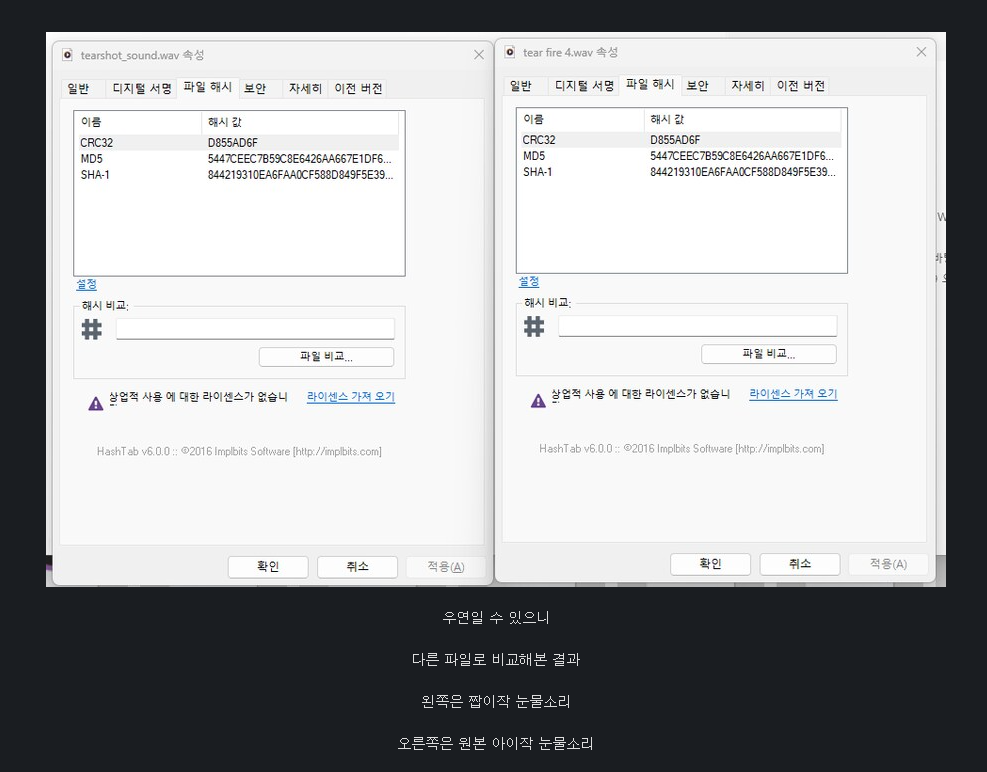
Task: Open 자세히 tab in tear fire 4.wav window
Action: pos(748,86)
